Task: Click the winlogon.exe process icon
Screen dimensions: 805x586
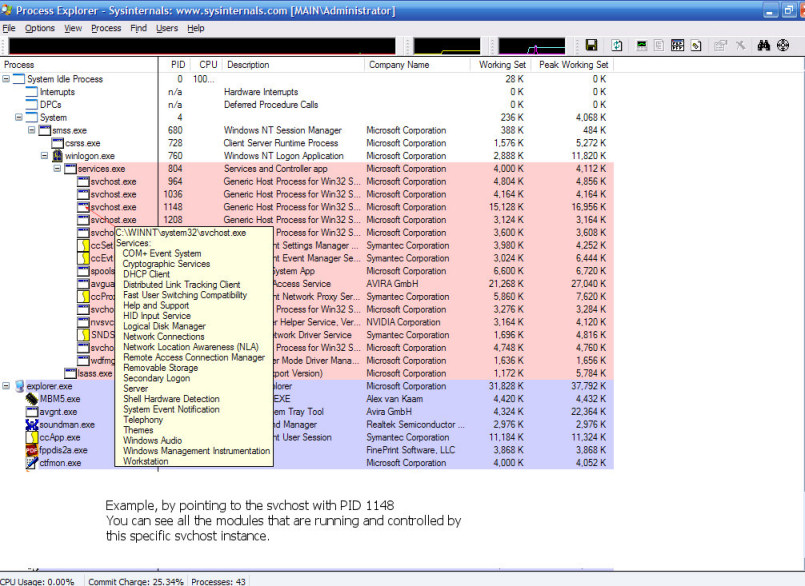Action: pos(58,156)
